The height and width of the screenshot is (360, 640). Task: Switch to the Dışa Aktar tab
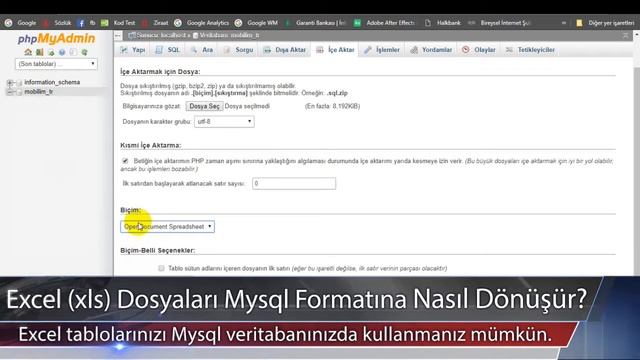click(284, 50)
